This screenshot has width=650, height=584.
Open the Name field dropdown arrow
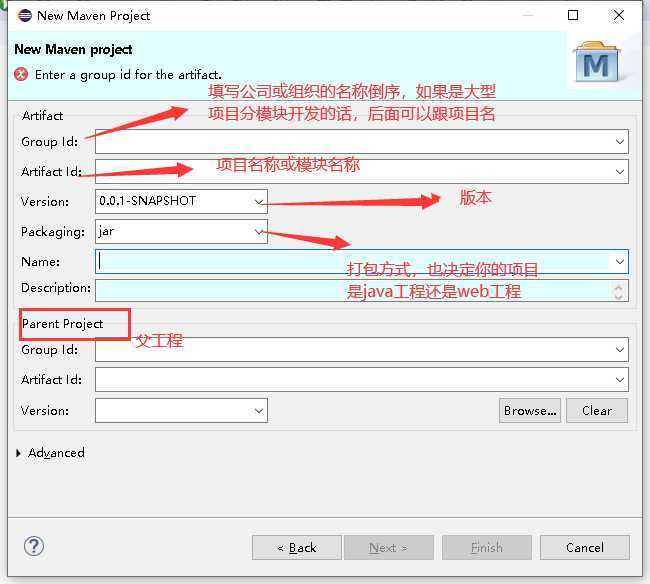pos(619,262)
